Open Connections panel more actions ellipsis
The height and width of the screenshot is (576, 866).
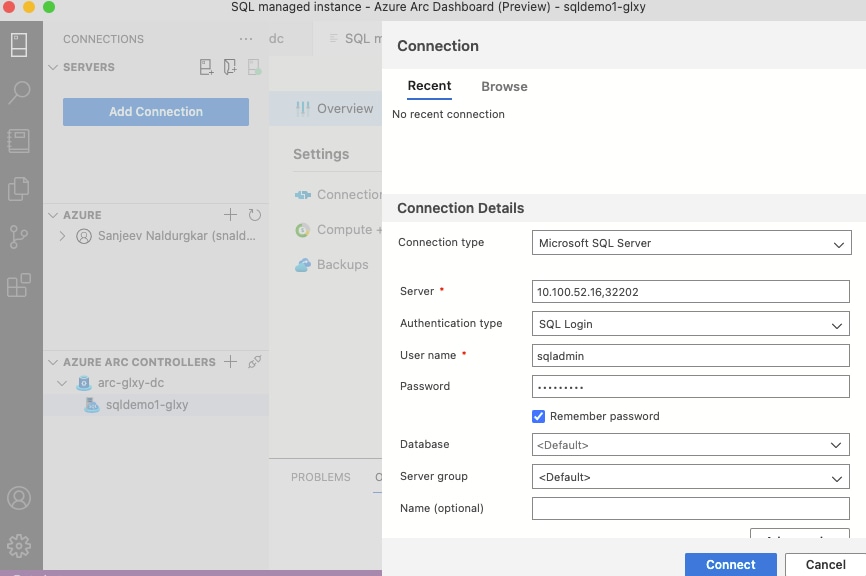pos(246,39)
